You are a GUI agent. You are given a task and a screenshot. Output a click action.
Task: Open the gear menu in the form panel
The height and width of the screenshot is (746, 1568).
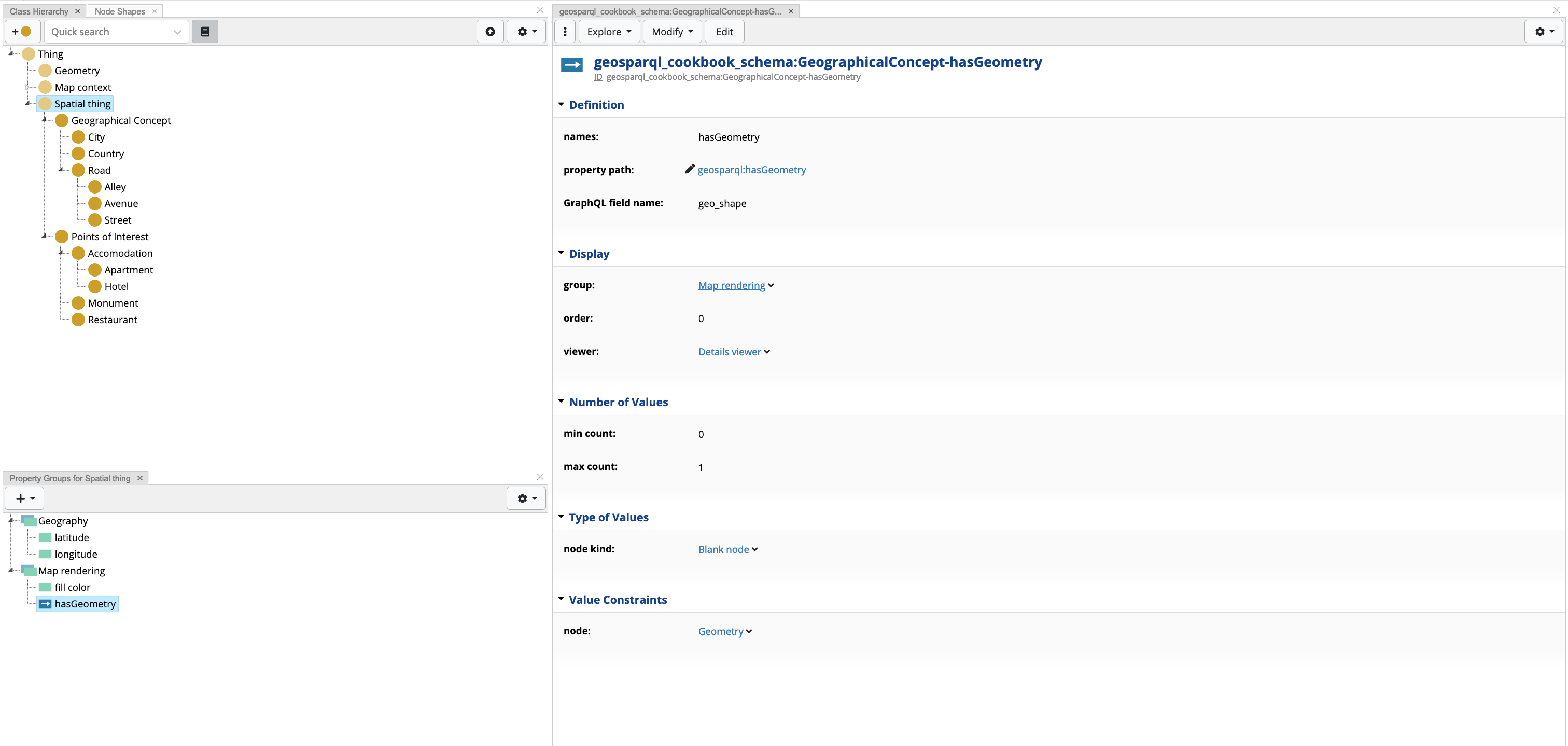pyautogui.click(x=1544, y=32)
